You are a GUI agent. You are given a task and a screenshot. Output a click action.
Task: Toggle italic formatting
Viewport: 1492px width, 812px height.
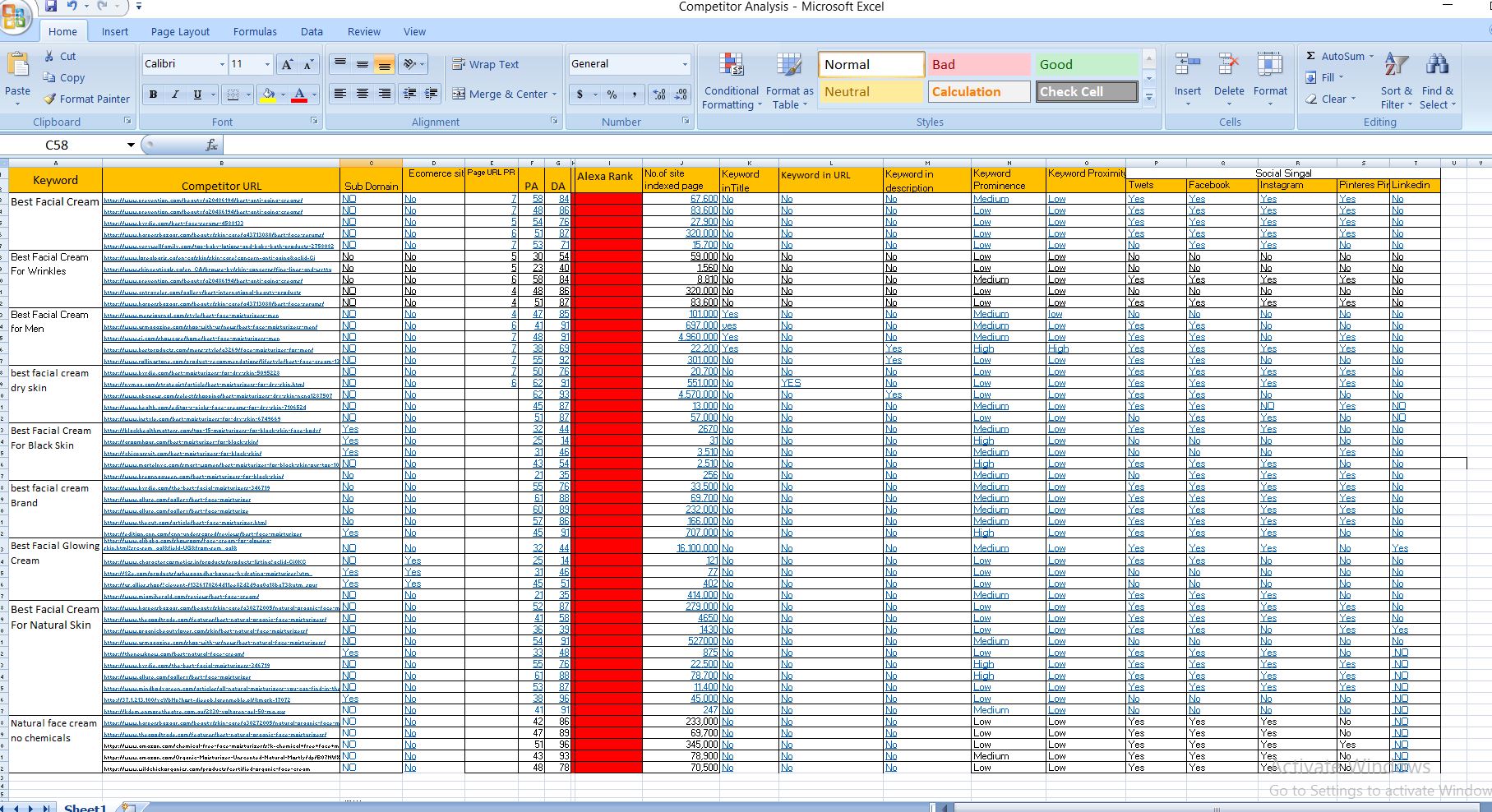(175, 95)
